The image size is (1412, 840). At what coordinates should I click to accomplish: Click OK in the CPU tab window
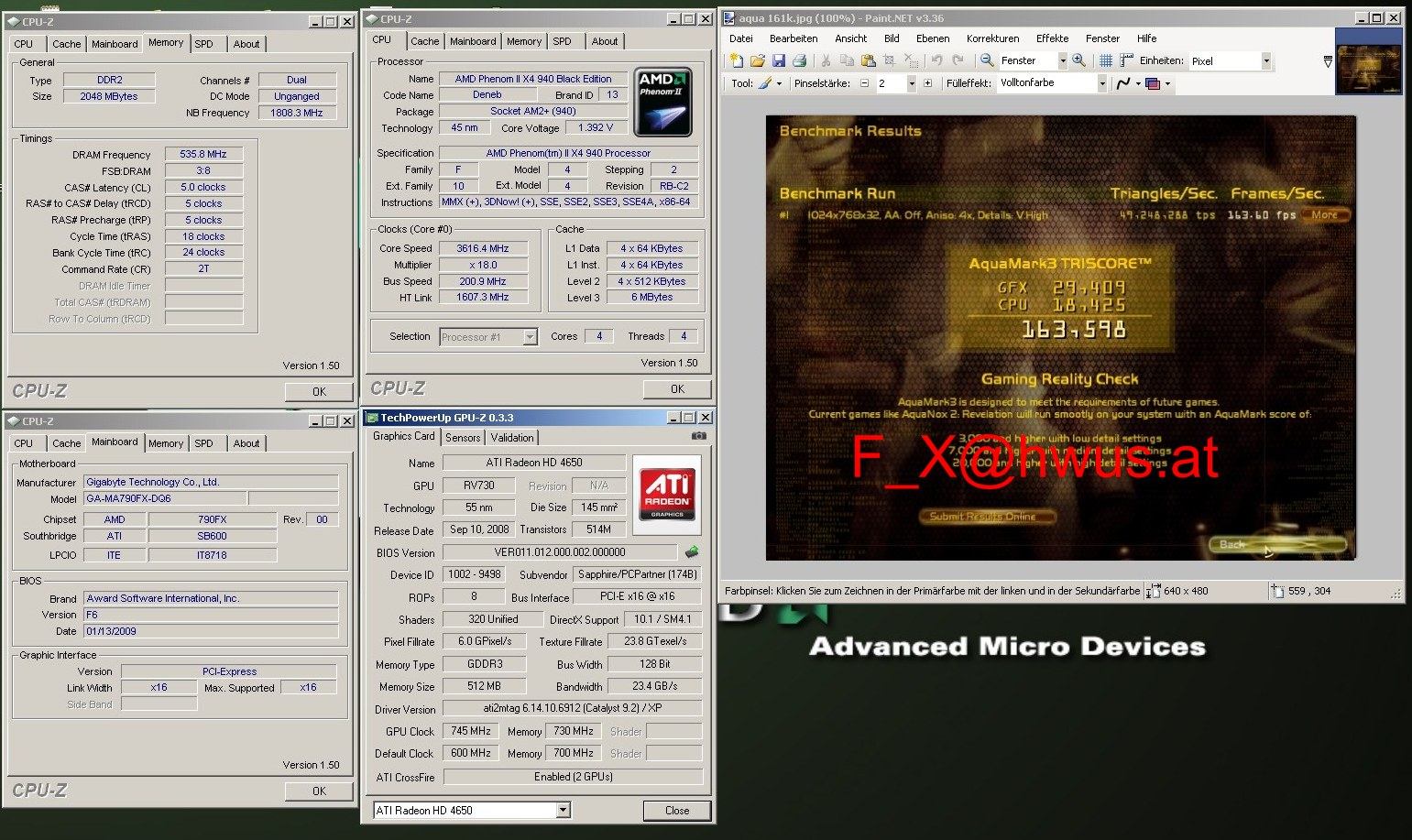click(x=677, y=388)
